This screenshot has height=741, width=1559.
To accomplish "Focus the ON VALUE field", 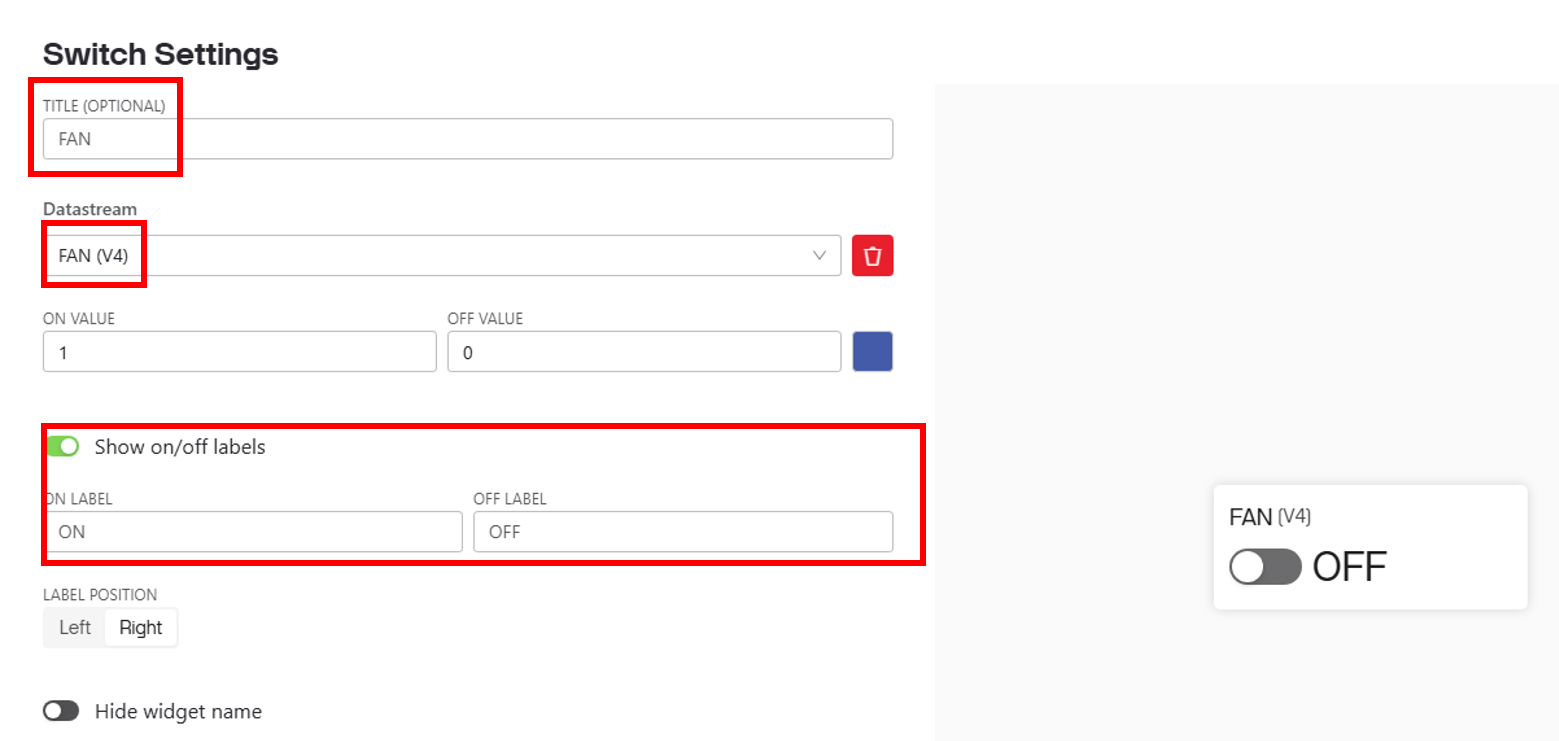I will 240,351.
